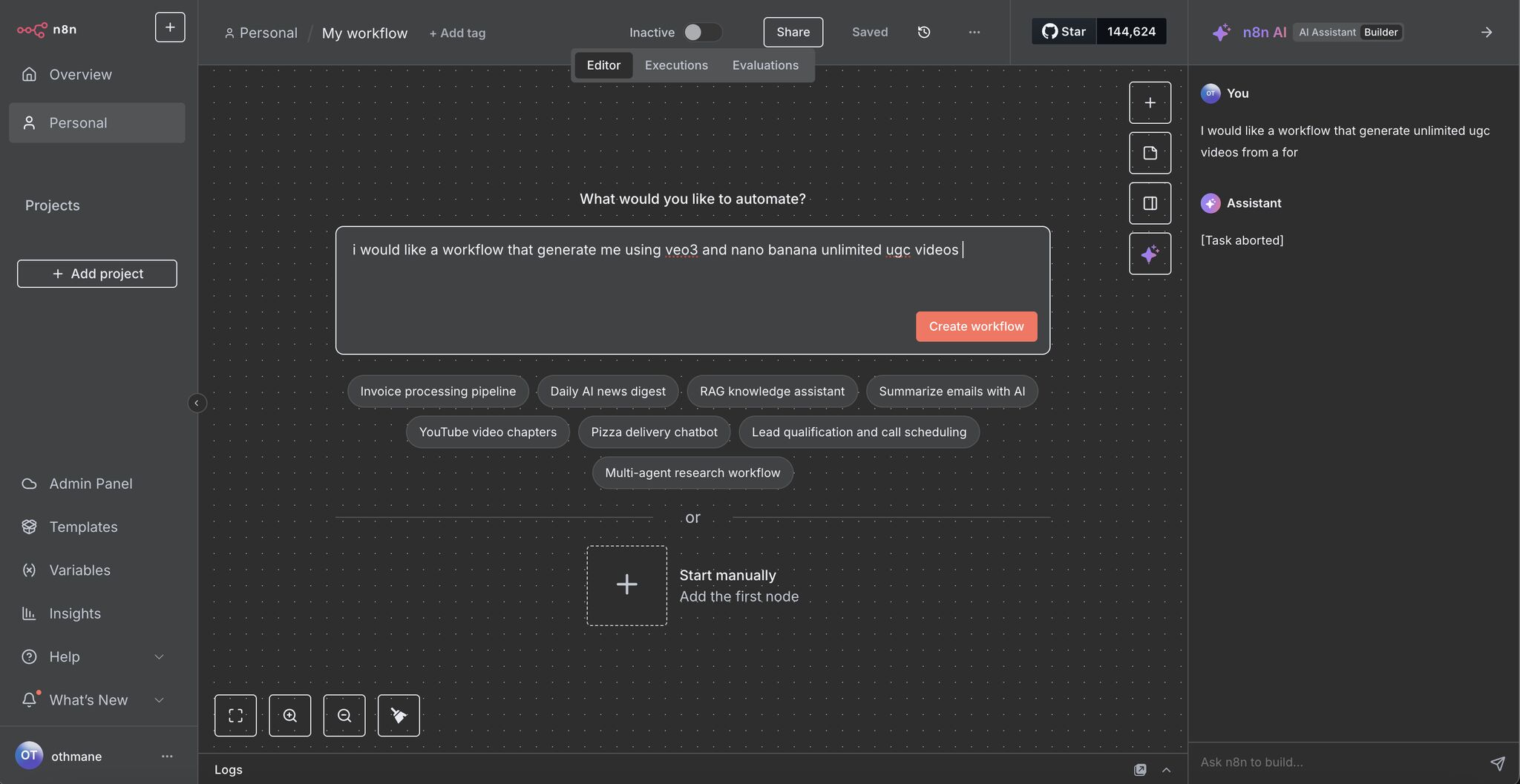
Task: Open the Admin Panel
Action: pos(96,484)
